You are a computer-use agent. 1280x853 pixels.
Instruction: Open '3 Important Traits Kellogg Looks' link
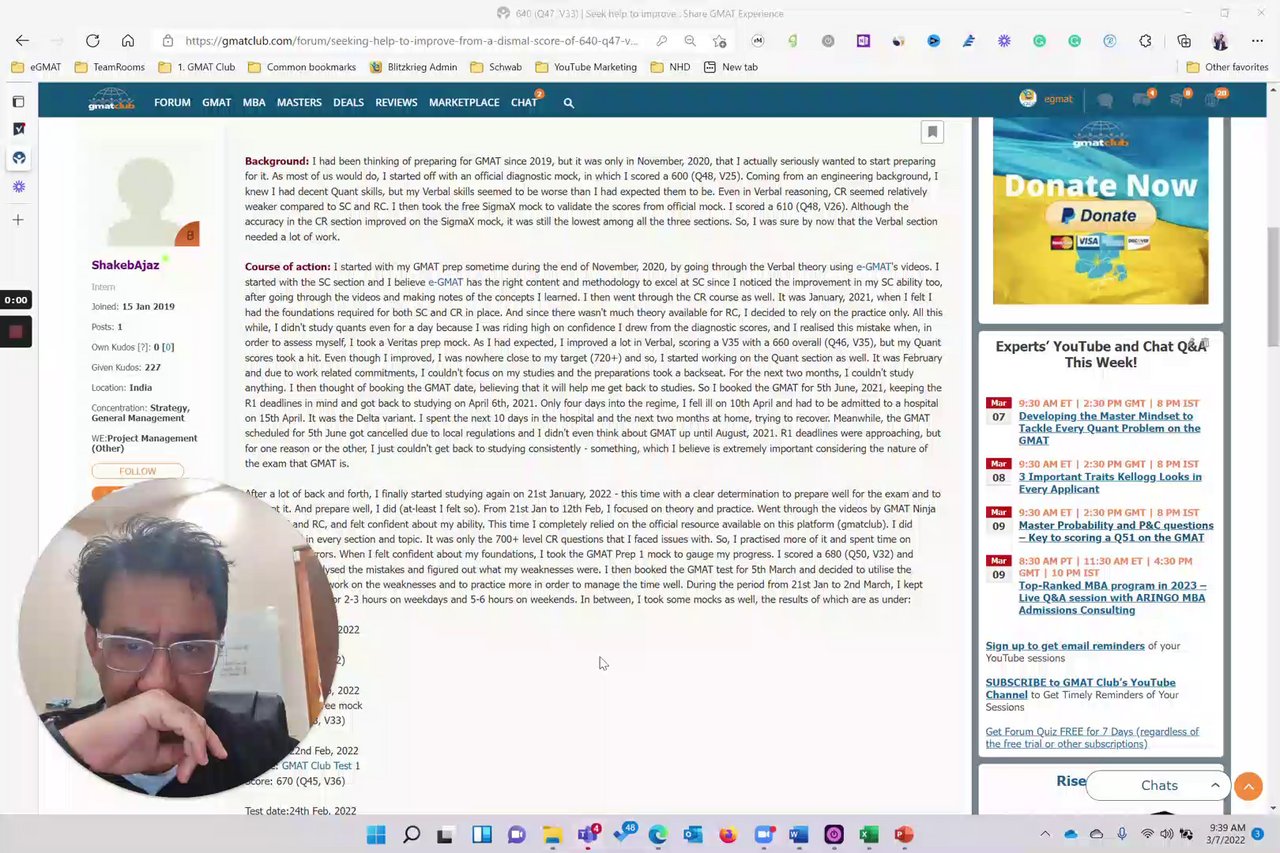[1110, 483]
